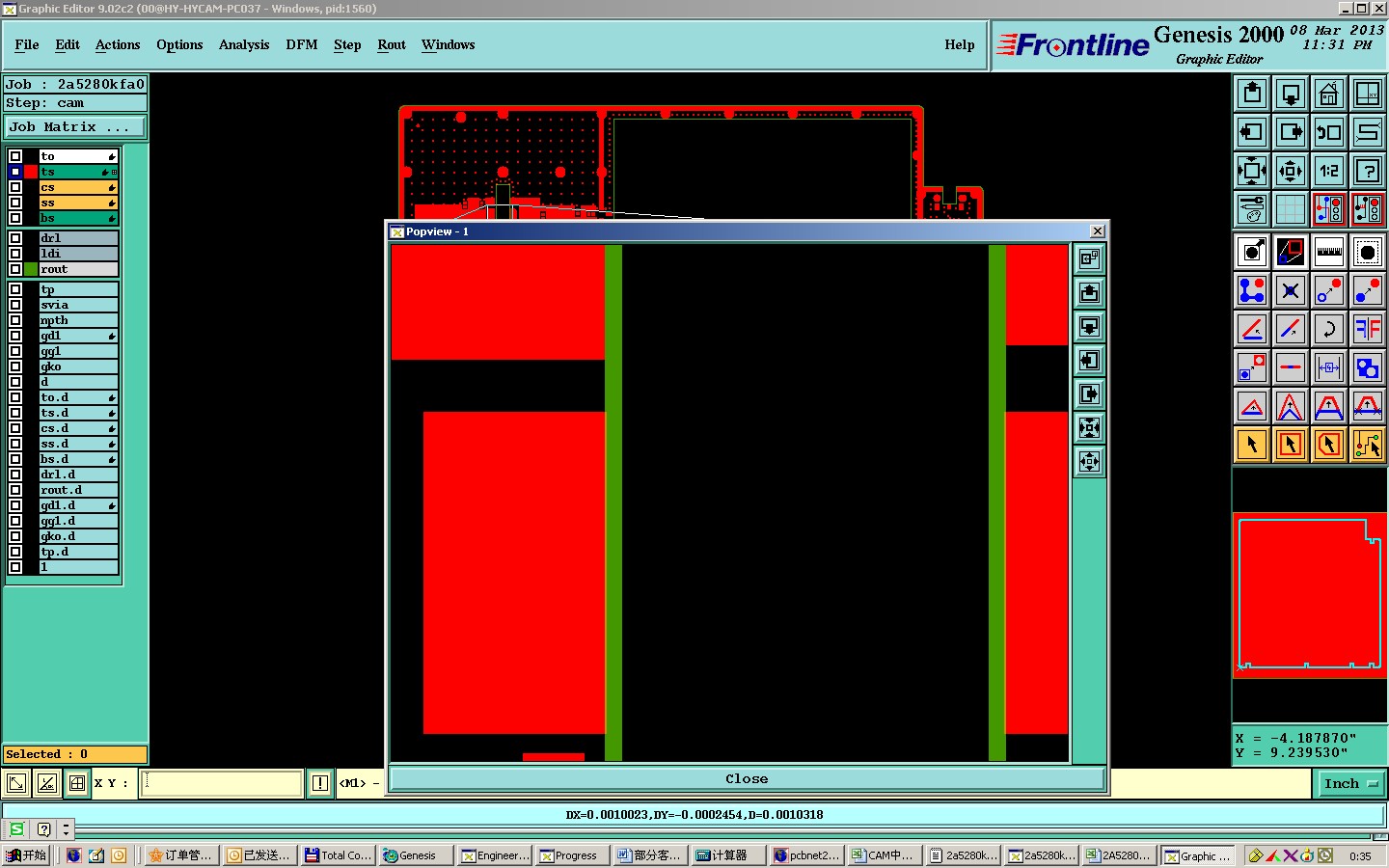Select the ruler measurement tool
The width and height of the screenshot is (1389, 868).
tap(1329, 252)
